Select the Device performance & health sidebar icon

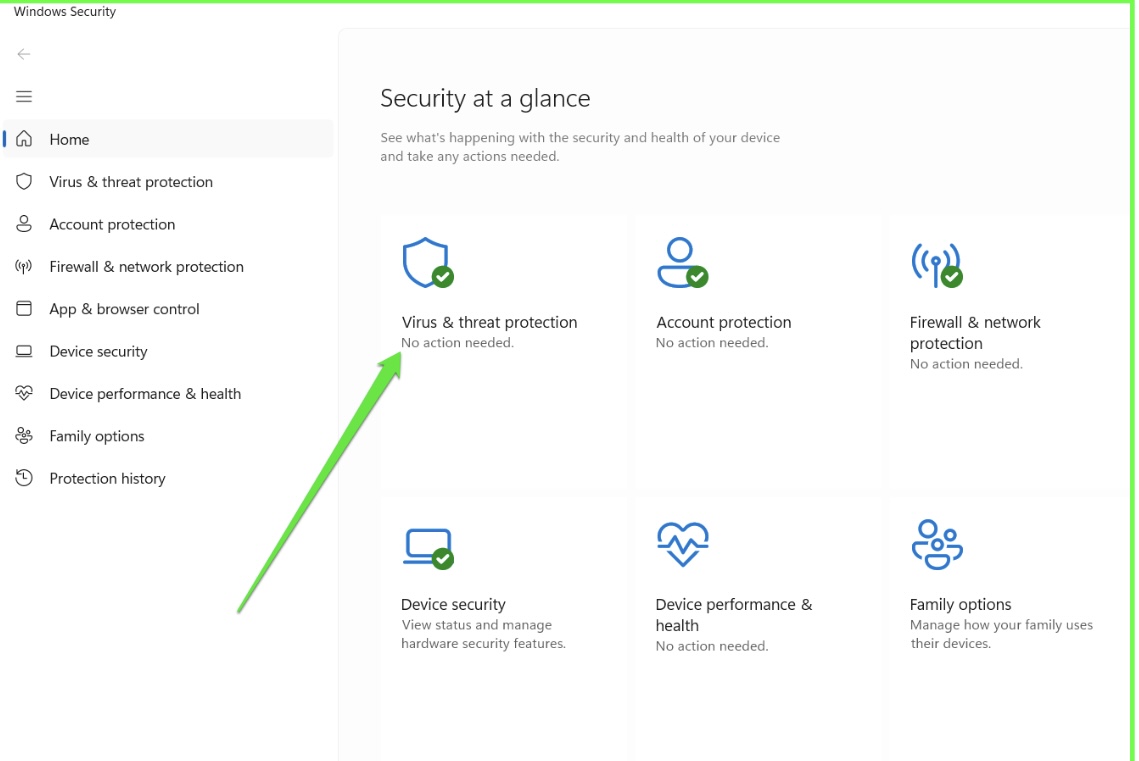[x=24, y=393]
